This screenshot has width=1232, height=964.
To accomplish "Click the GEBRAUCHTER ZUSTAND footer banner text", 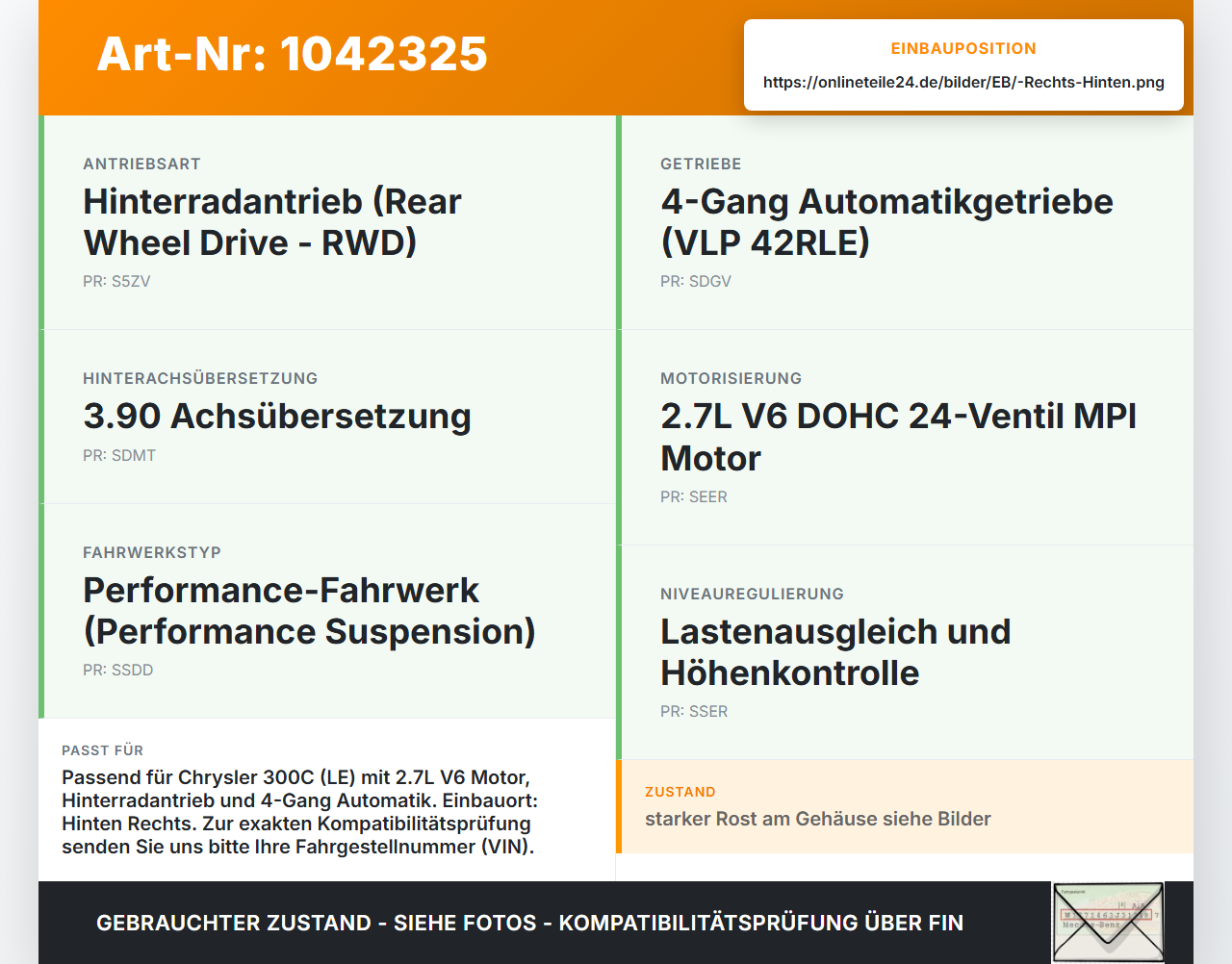I will coord(529,923).
